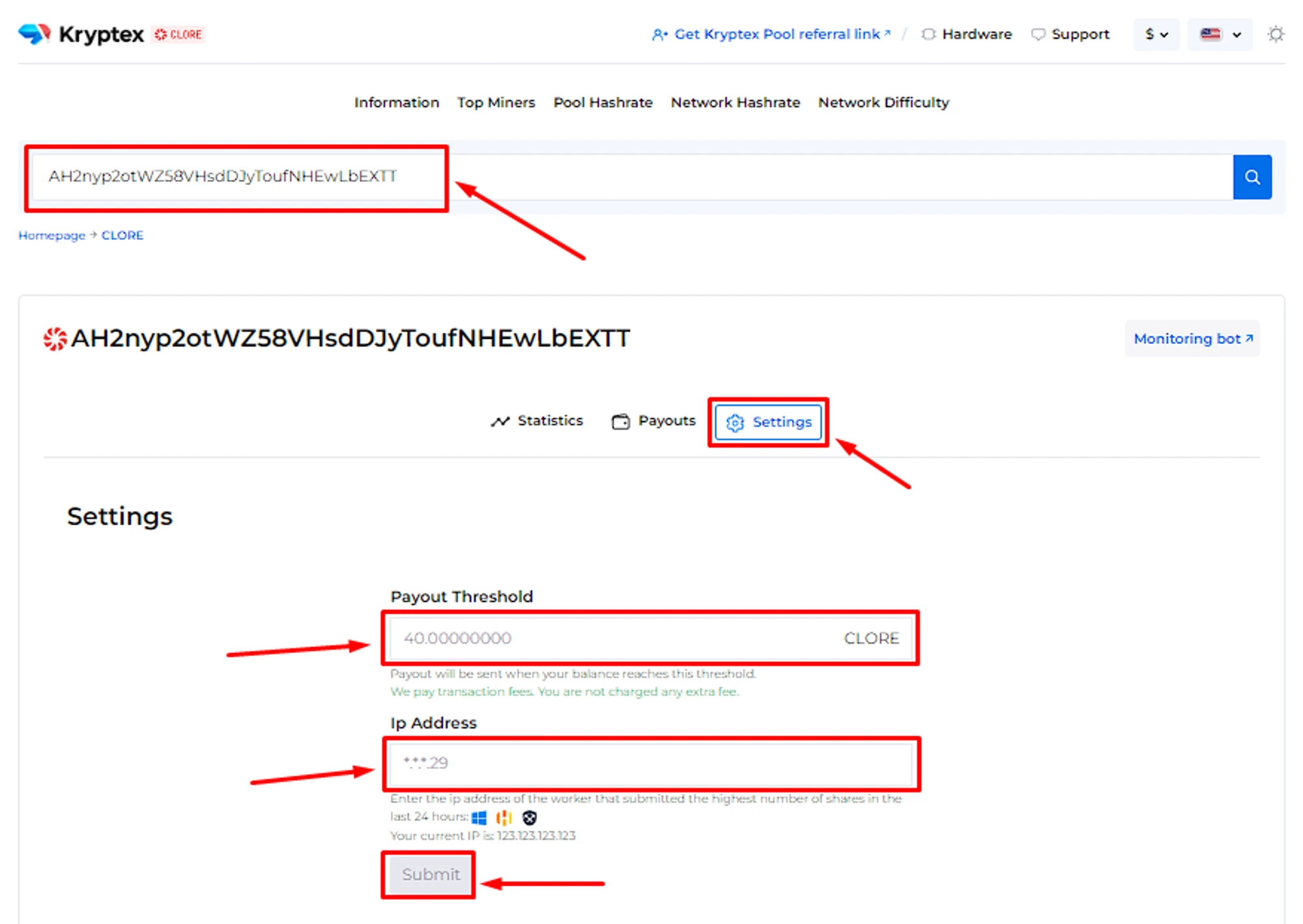Open the Monitoring bot link
1303x924 pixels.
coord(1192,338)
